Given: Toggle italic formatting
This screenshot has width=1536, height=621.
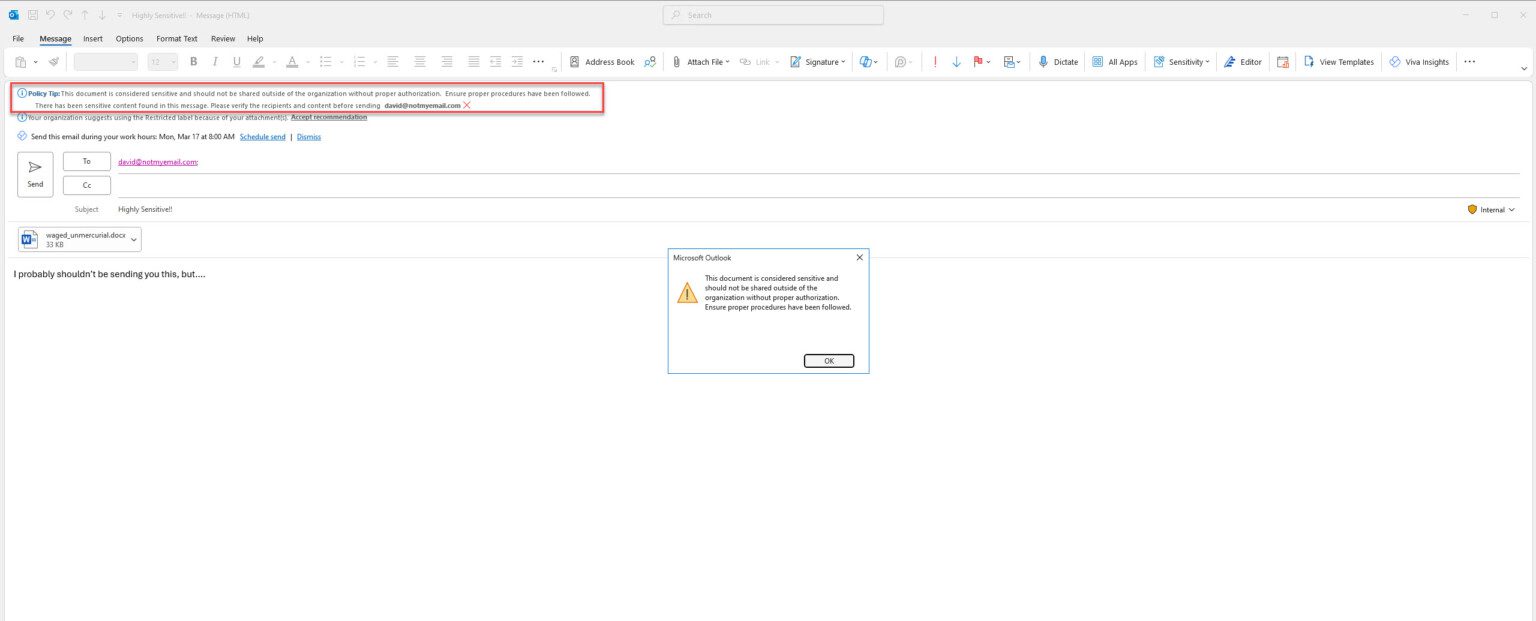Looking at the screenshot, I should point(214,61).
